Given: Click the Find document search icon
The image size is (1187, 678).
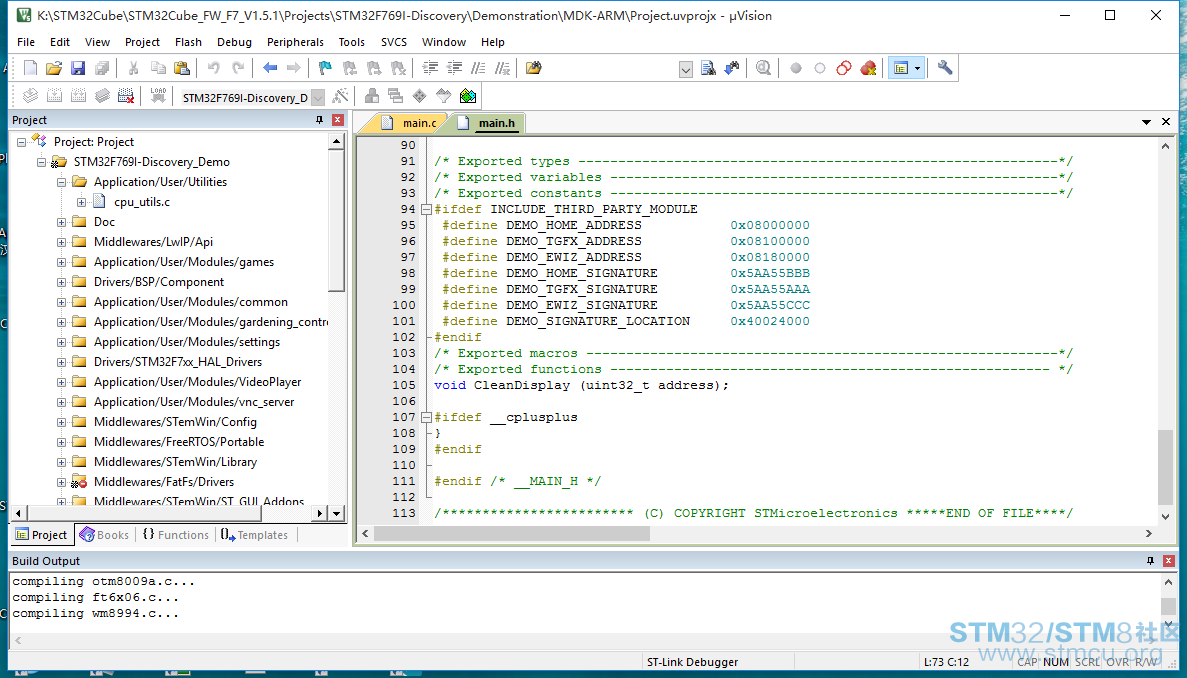Looking at the screenshot, I should tap(708, 68).
